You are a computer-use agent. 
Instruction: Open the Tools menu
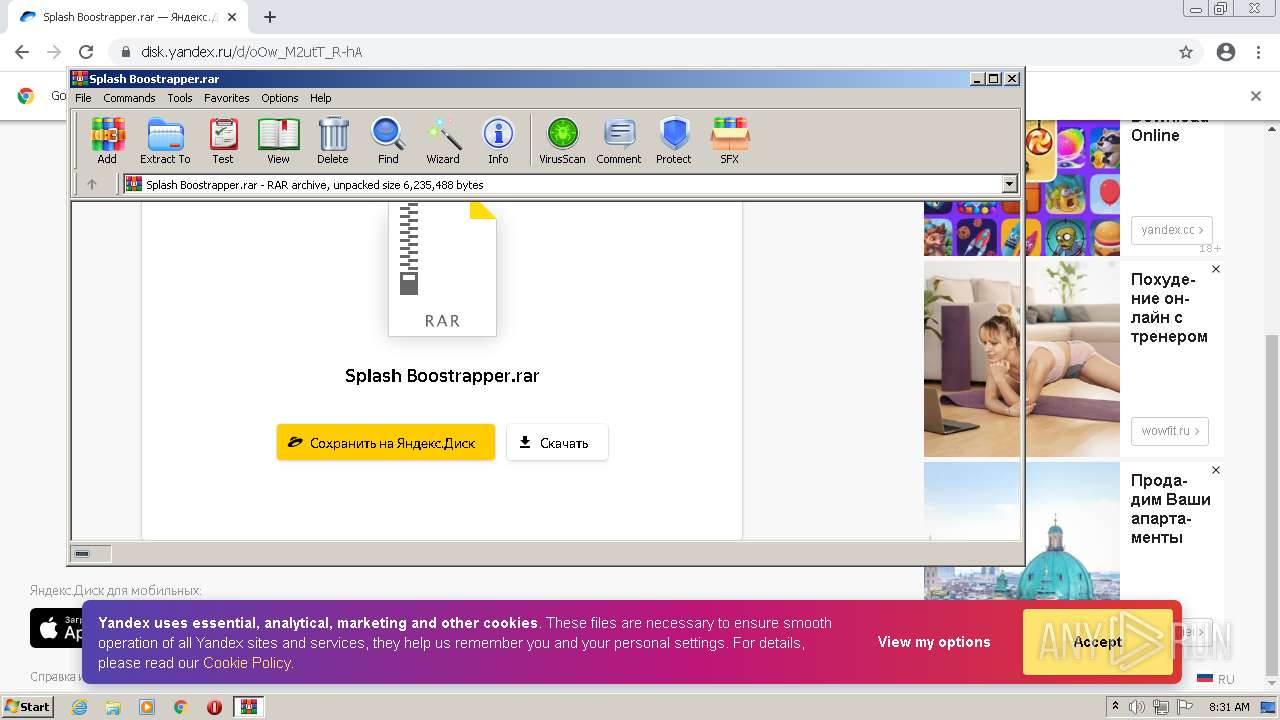coord(180,98)
